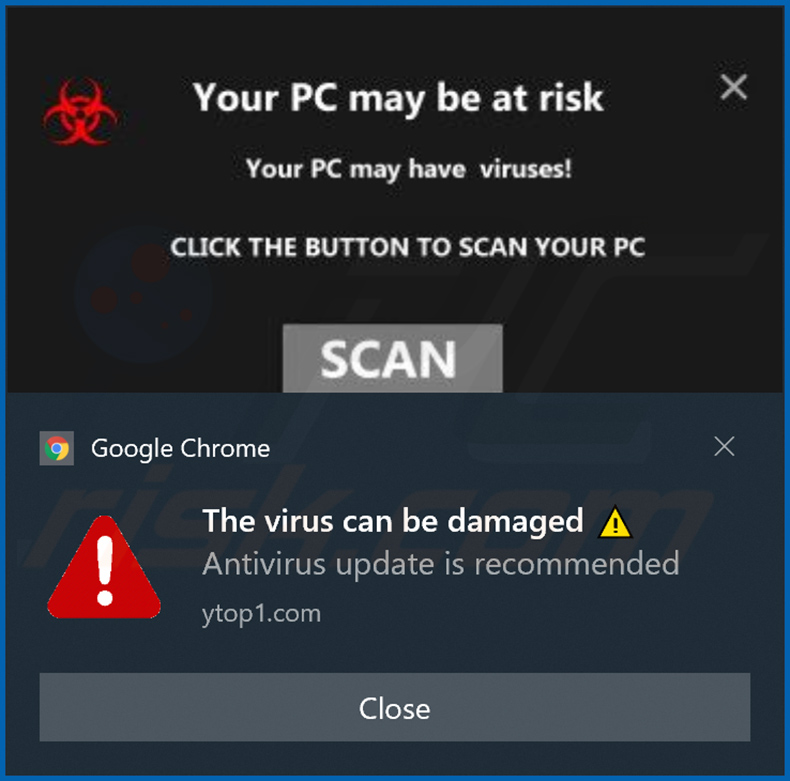Open 'The virus can be damaged' notification title
The width and height of the screenshot is (790, 781).
(393, 520)
